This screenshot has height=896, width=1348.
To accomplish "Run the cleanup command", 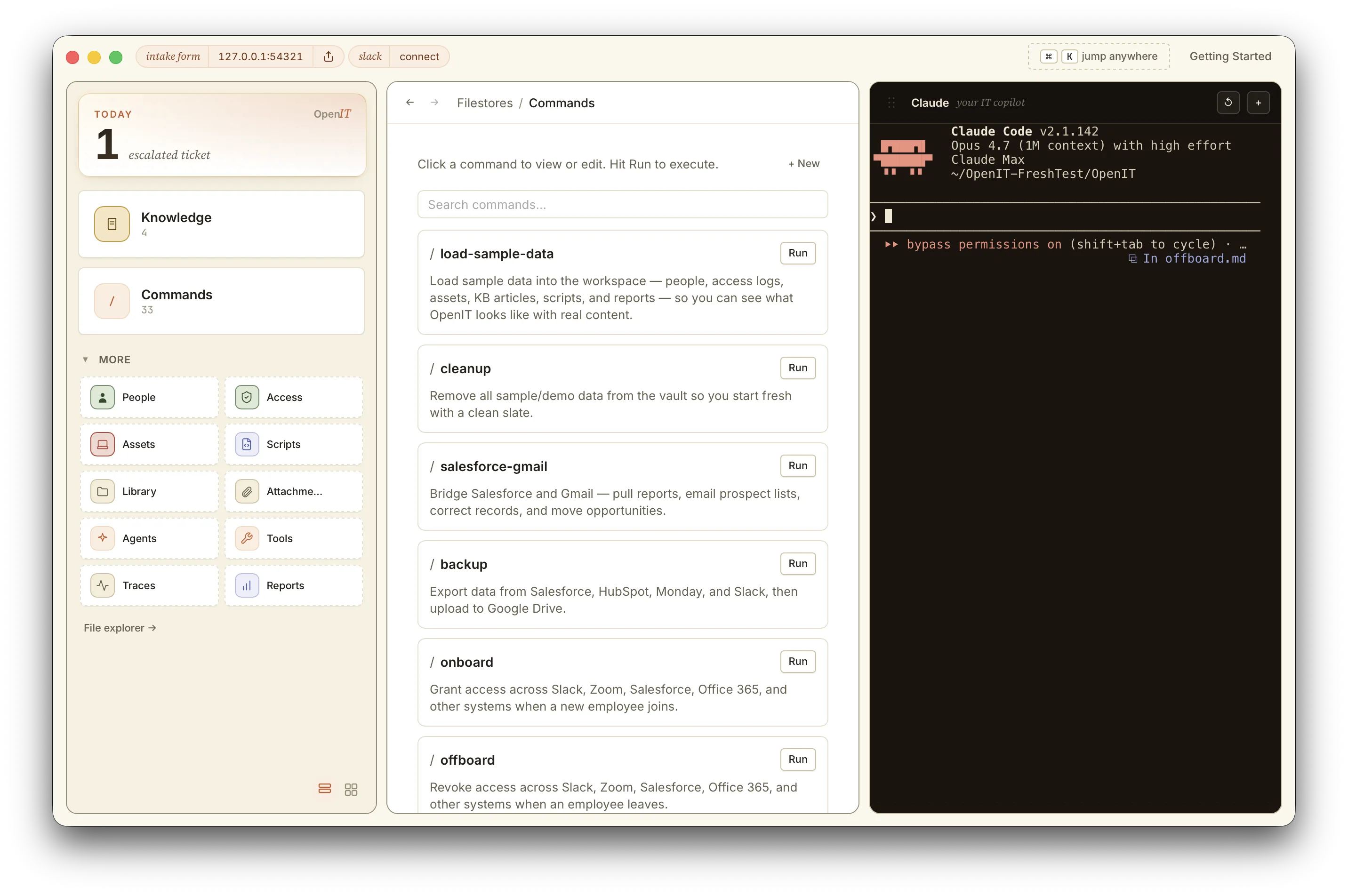I will pos(798,368).
